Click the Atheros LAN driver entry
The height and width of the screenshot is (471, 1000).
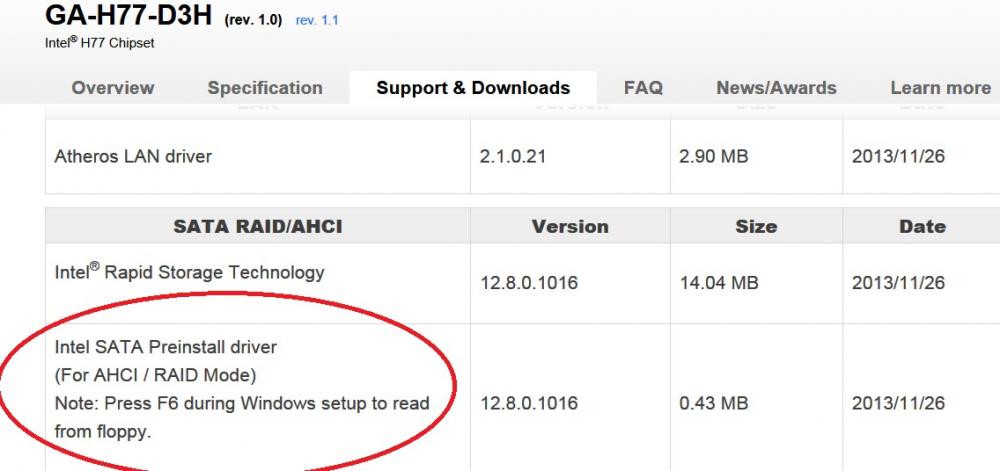(133, 156)
